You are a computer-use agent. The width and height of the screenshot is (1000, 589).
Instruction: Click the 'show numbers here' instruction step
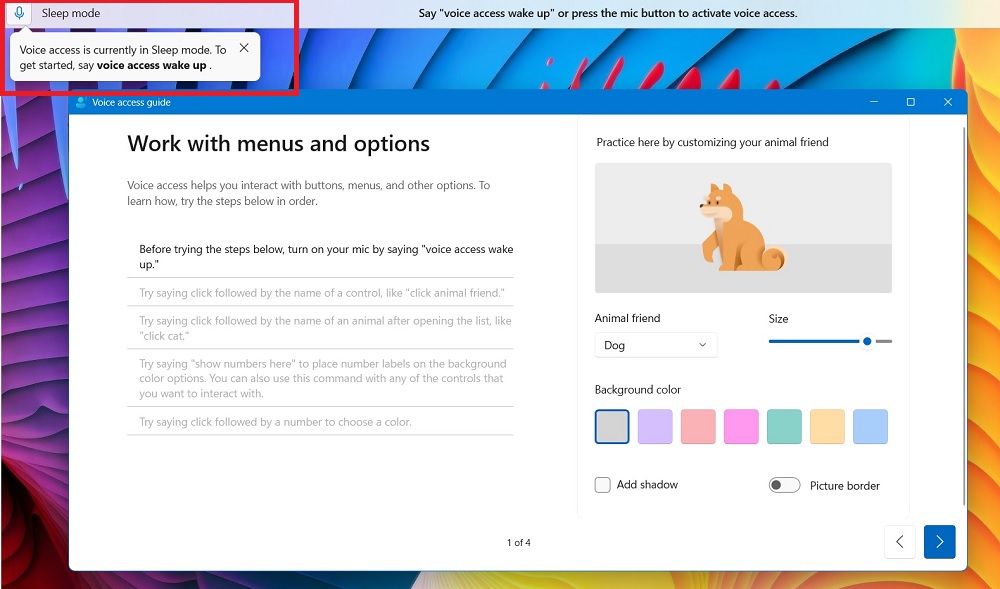point(323,379)
